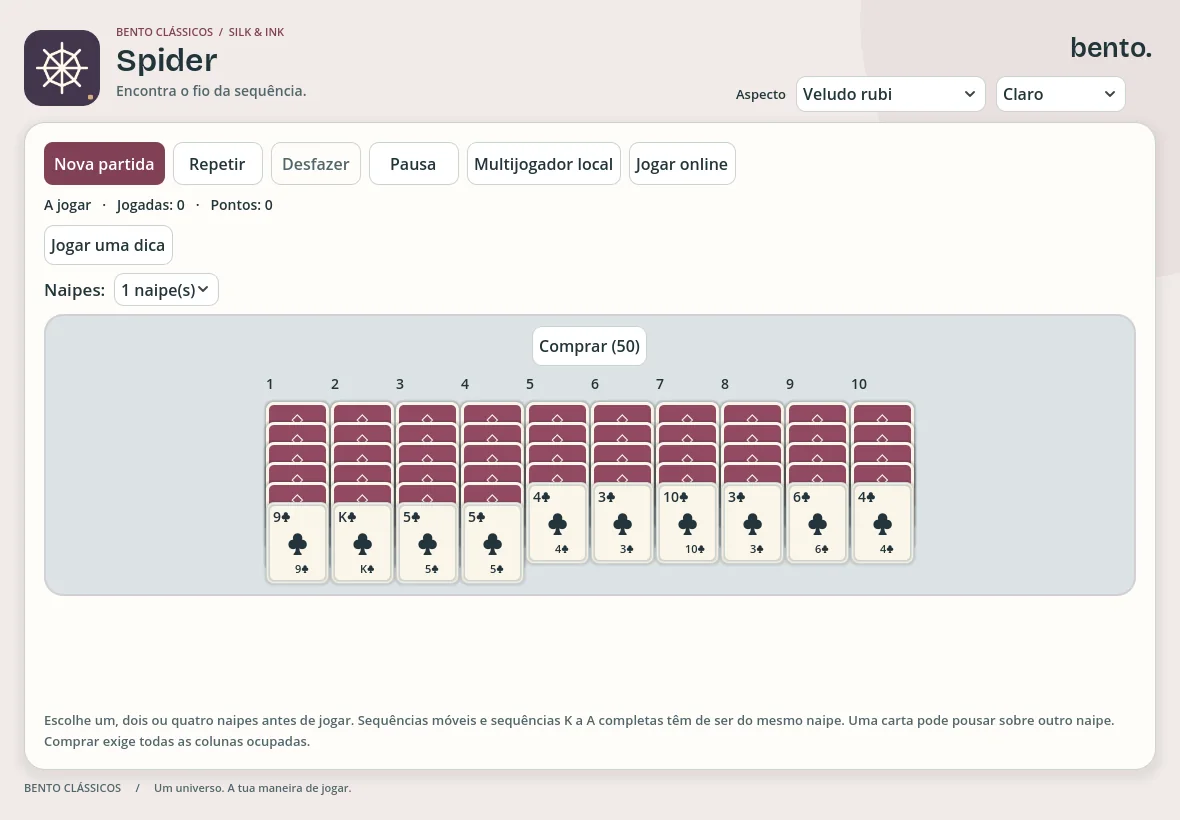1180x820 pixels.
Task: Click Jogar online button
Action: [682, 163]
